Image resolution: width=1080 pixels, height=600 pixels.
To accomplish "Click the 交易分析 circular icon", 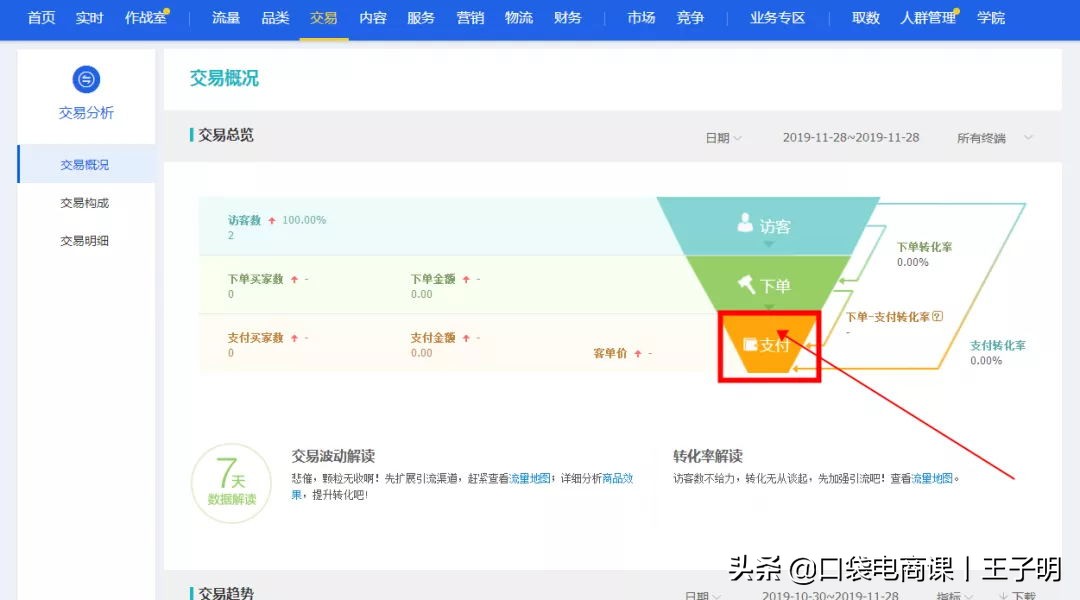I will [x=86, y=79].
